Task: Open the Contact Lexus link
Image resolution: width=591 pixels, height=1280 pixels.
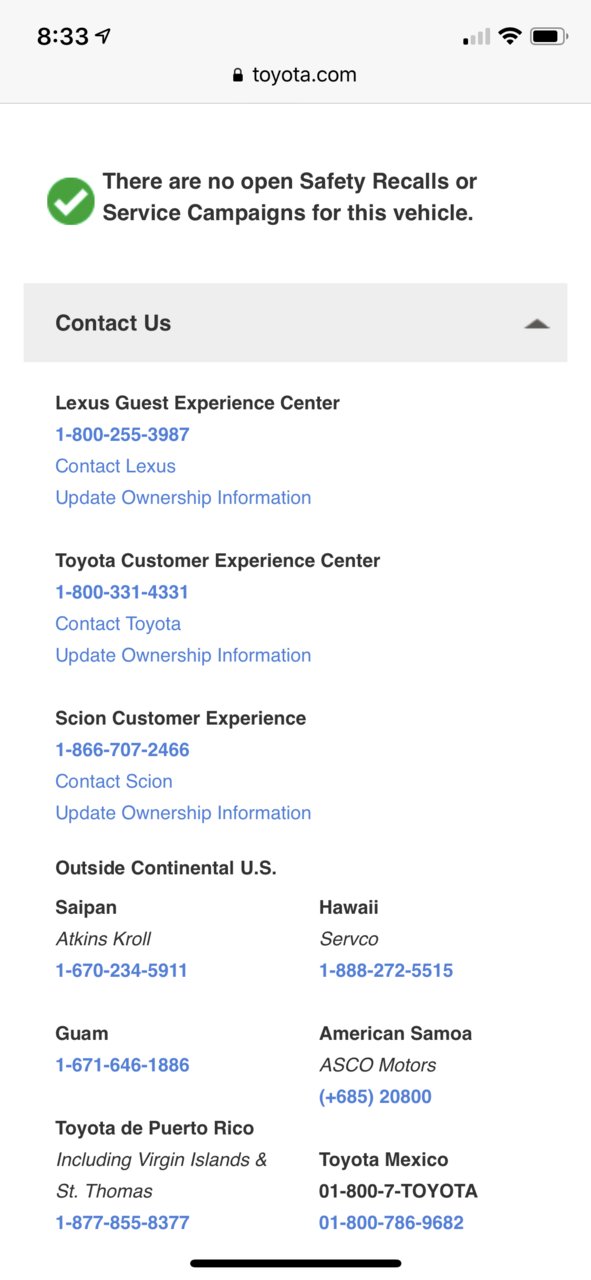Action: tap(115, 466)
